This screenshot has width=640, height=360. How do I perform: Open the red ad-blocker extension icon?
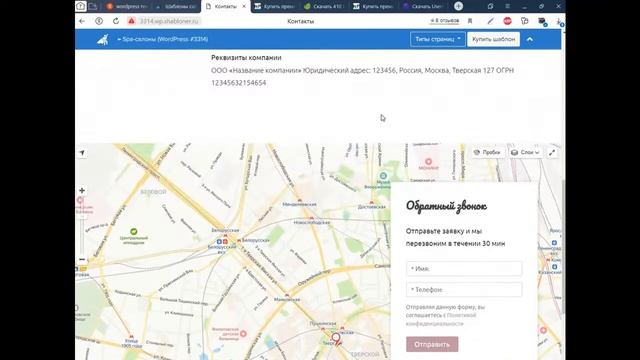[x=507, y=21]
